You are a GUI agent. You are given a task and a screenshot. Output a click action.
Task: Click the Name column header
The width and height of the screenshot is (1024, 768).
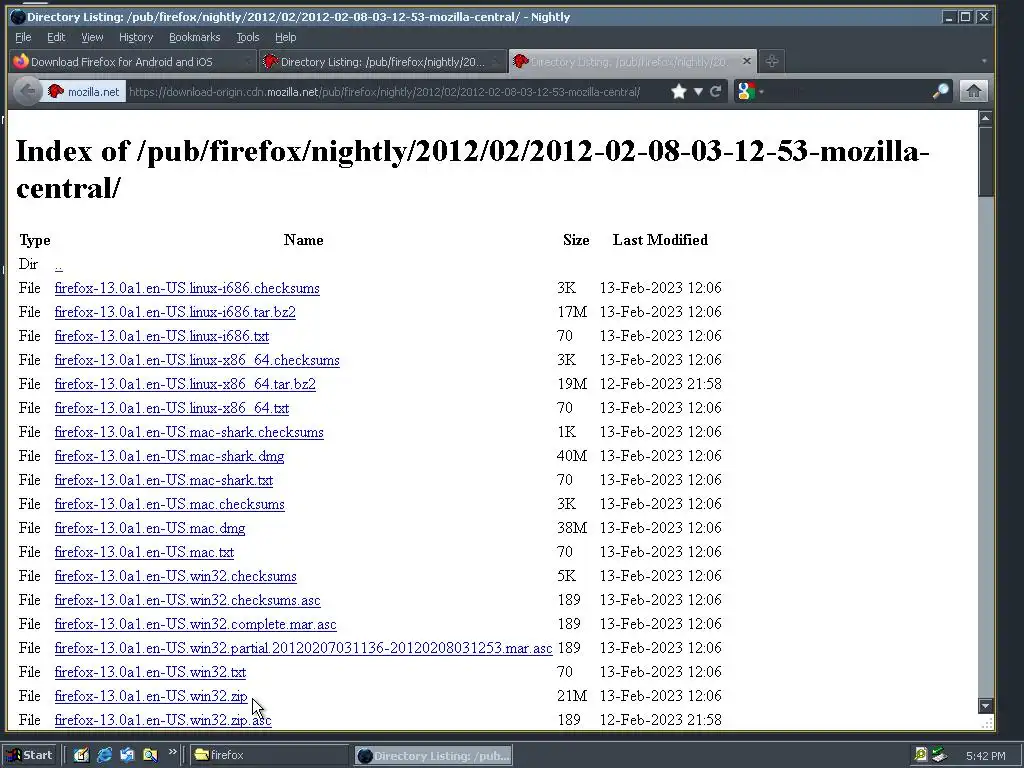(x=303, y=240)
